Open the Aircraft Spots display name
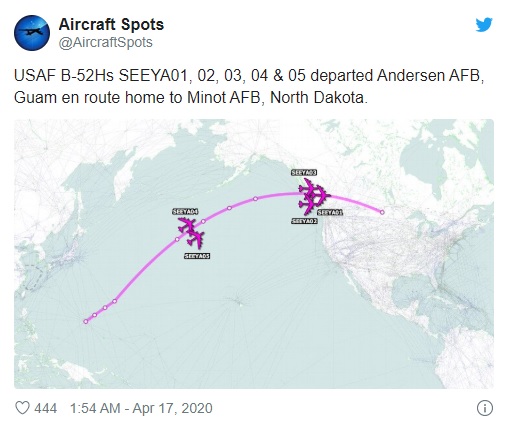 click(x=111, y=24)
